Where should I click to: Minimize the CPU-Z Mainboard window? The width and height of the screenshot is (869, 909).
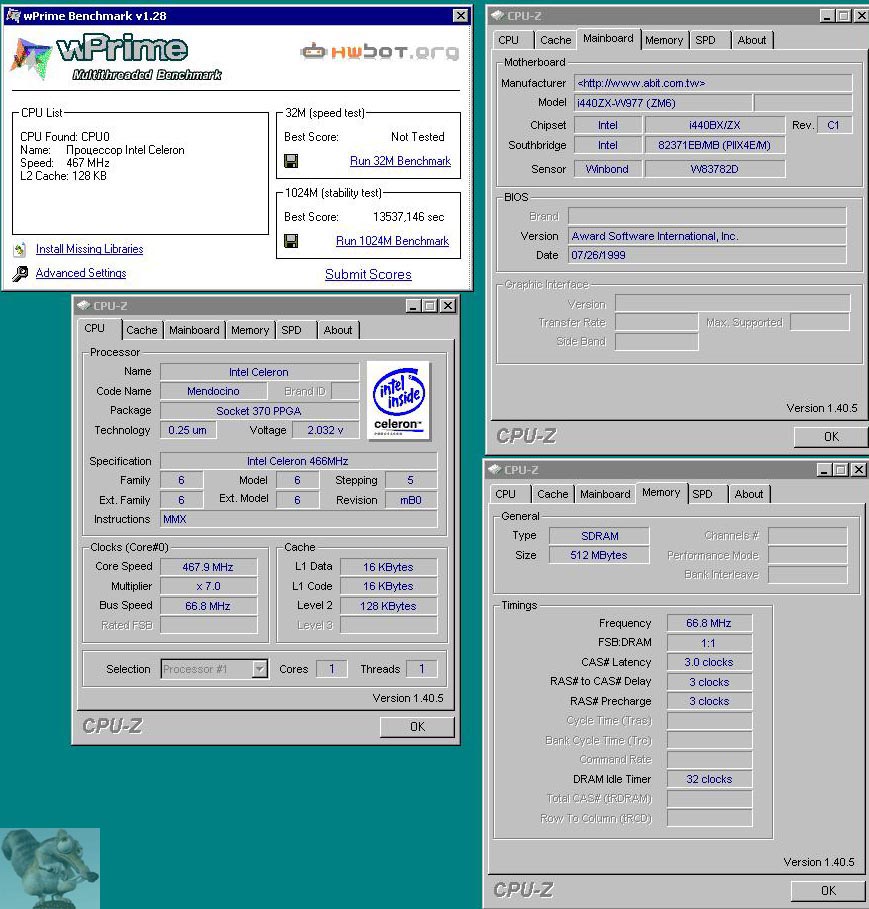(827, 16)
